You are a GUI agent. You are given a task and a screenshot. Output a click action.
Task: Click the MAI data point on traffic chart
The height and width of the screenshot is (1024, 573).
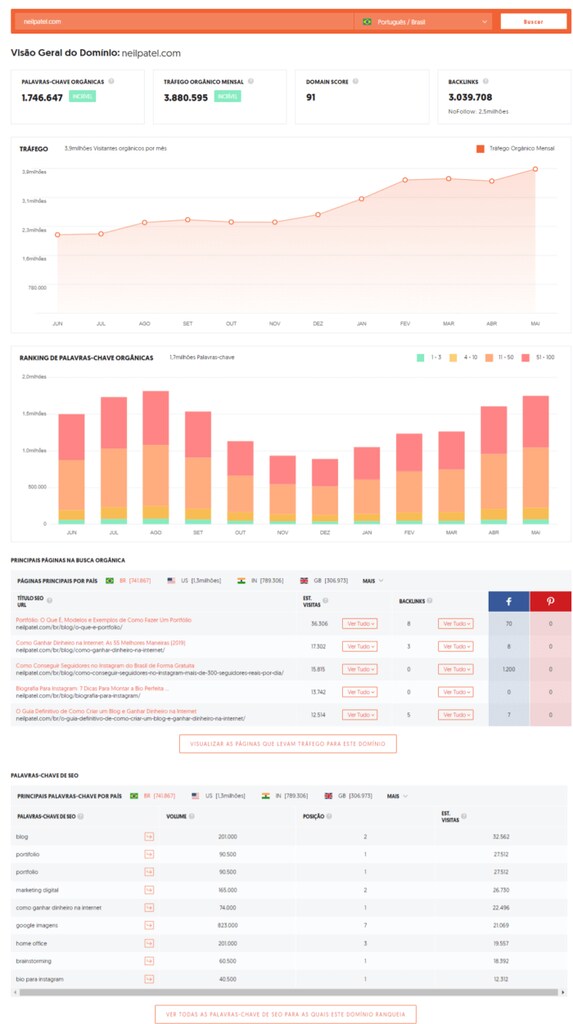pos(535,169)
